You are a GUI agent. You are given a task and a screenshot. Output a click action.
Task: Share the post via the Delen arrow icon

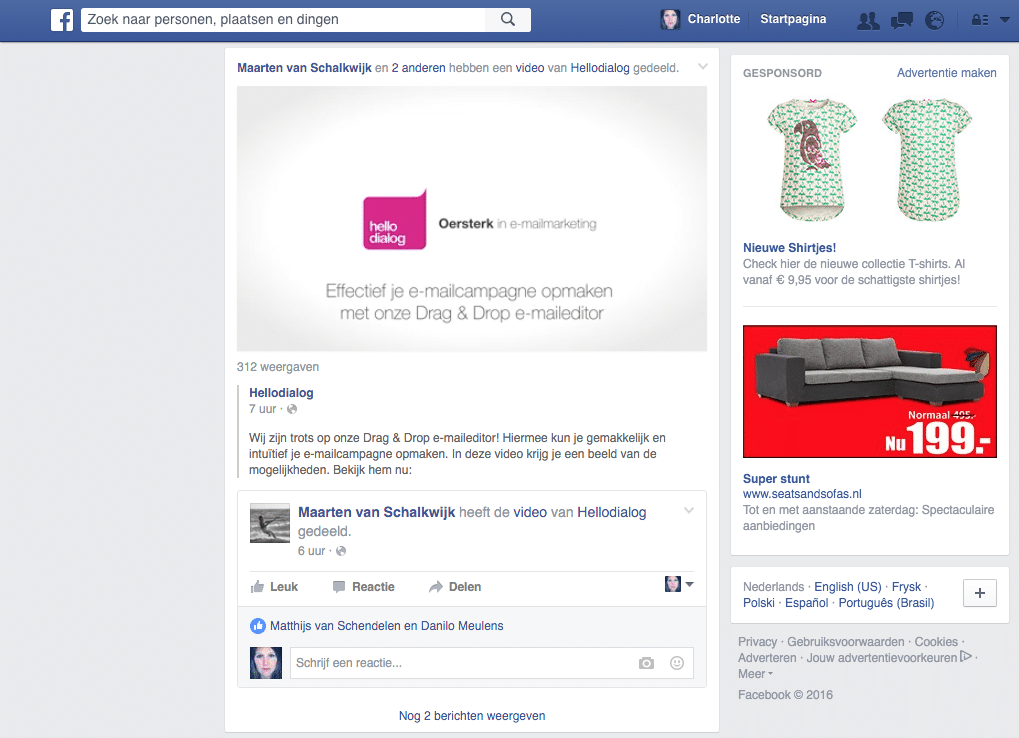[x=437, y=586]
